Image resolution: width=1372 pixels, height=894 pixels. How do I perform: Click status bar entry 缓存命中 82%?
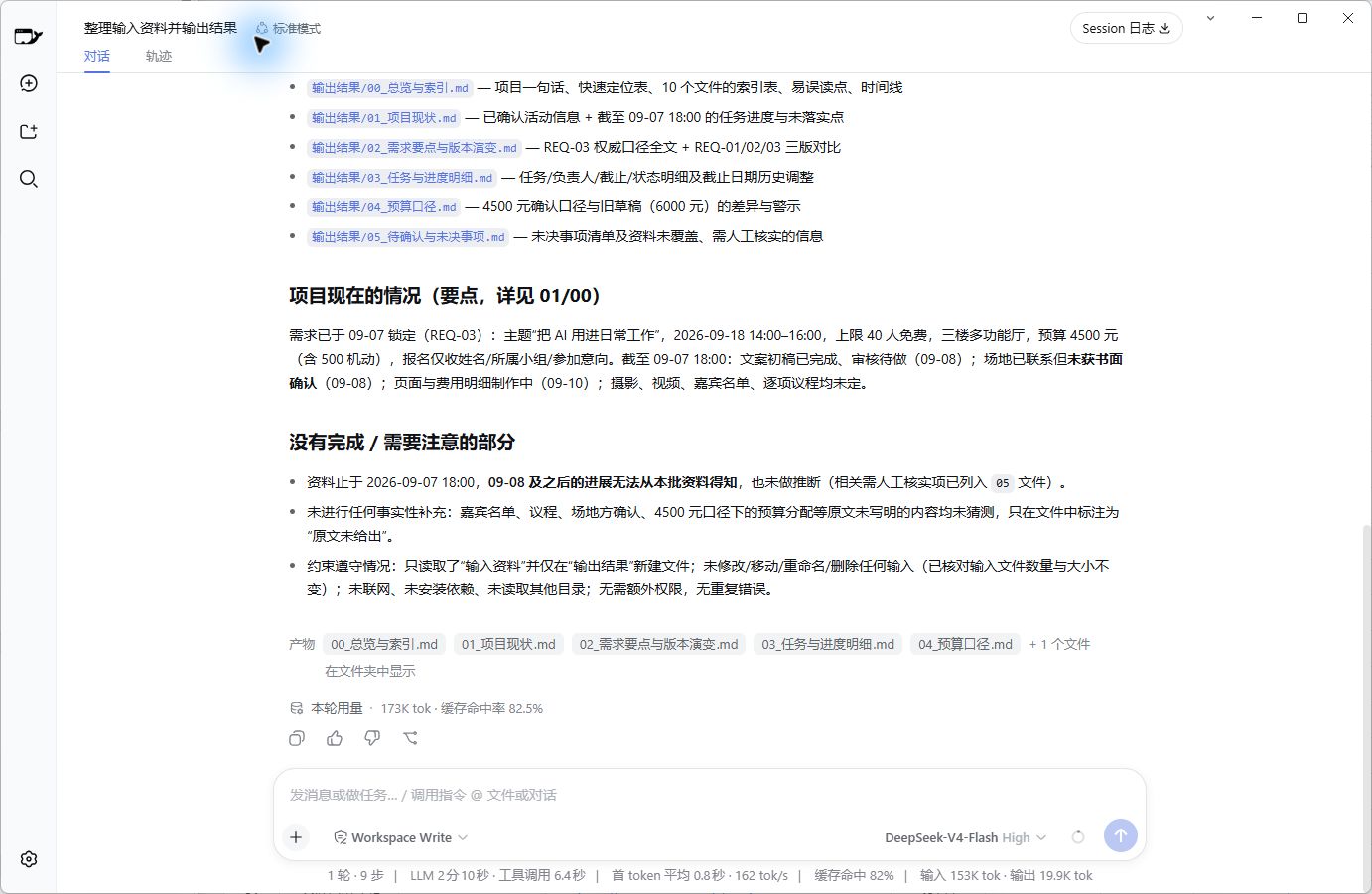click(x=854, y=875)
